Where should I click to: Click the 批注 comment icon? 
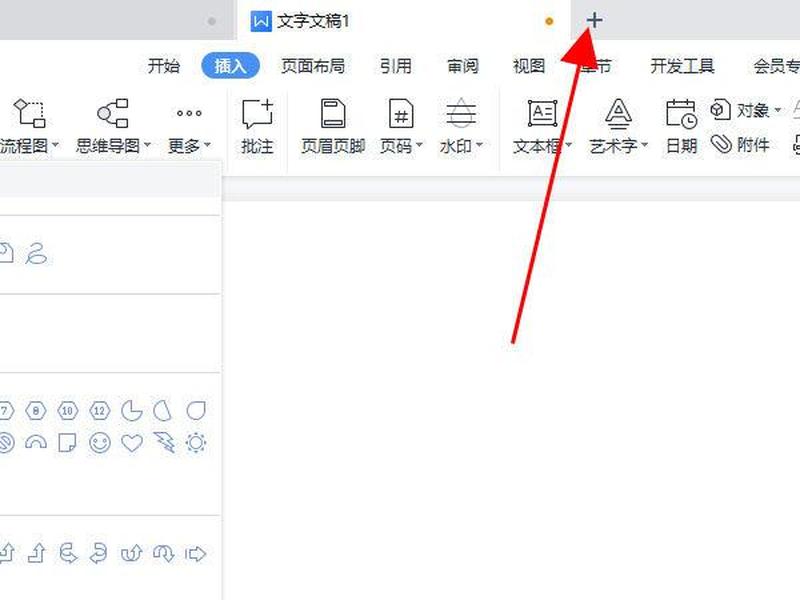(x=257, y=114)
